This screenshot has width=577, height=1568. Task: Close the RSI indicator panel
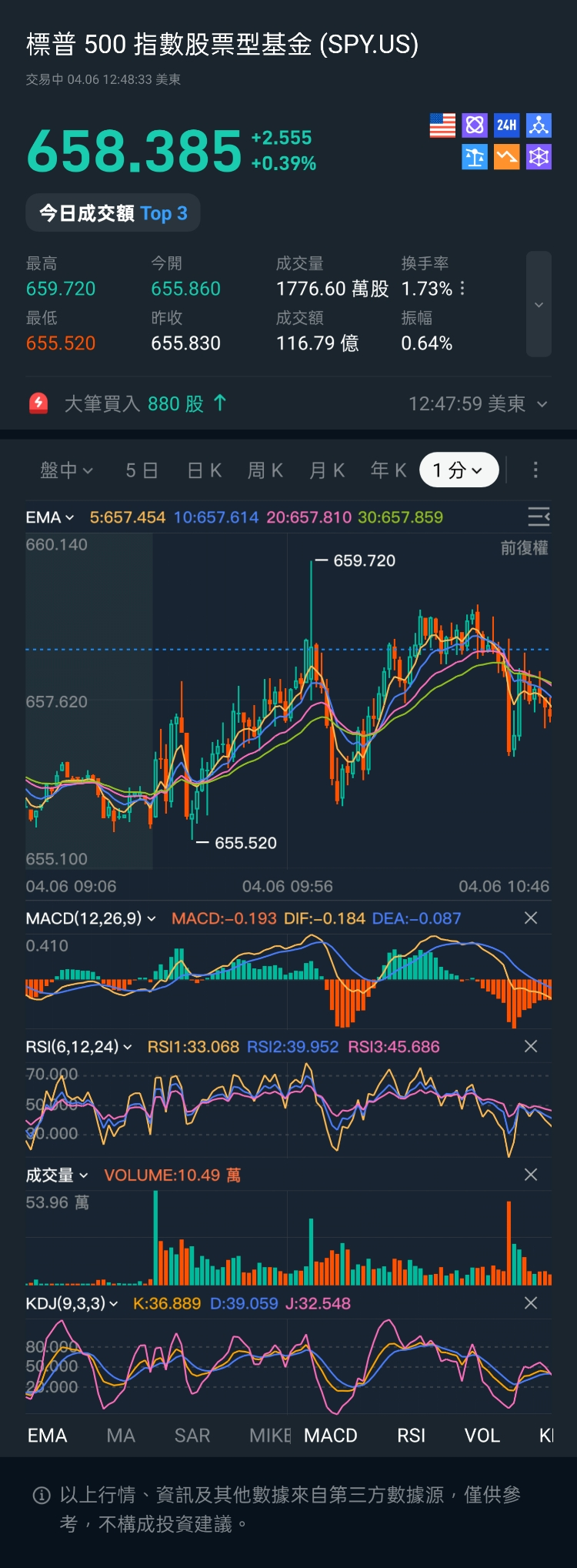pyautogui.click(x=531, y=1046)
